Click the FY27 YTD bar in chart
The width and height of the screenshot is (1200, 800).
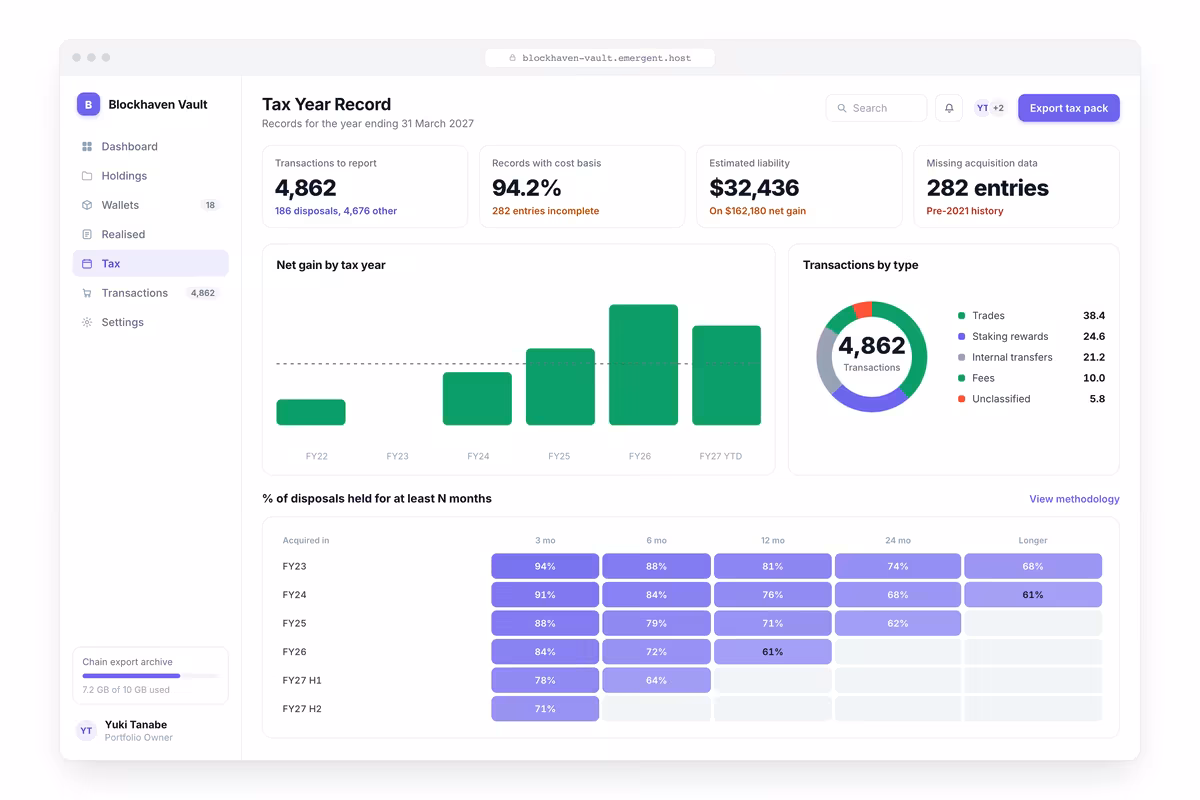726,375
